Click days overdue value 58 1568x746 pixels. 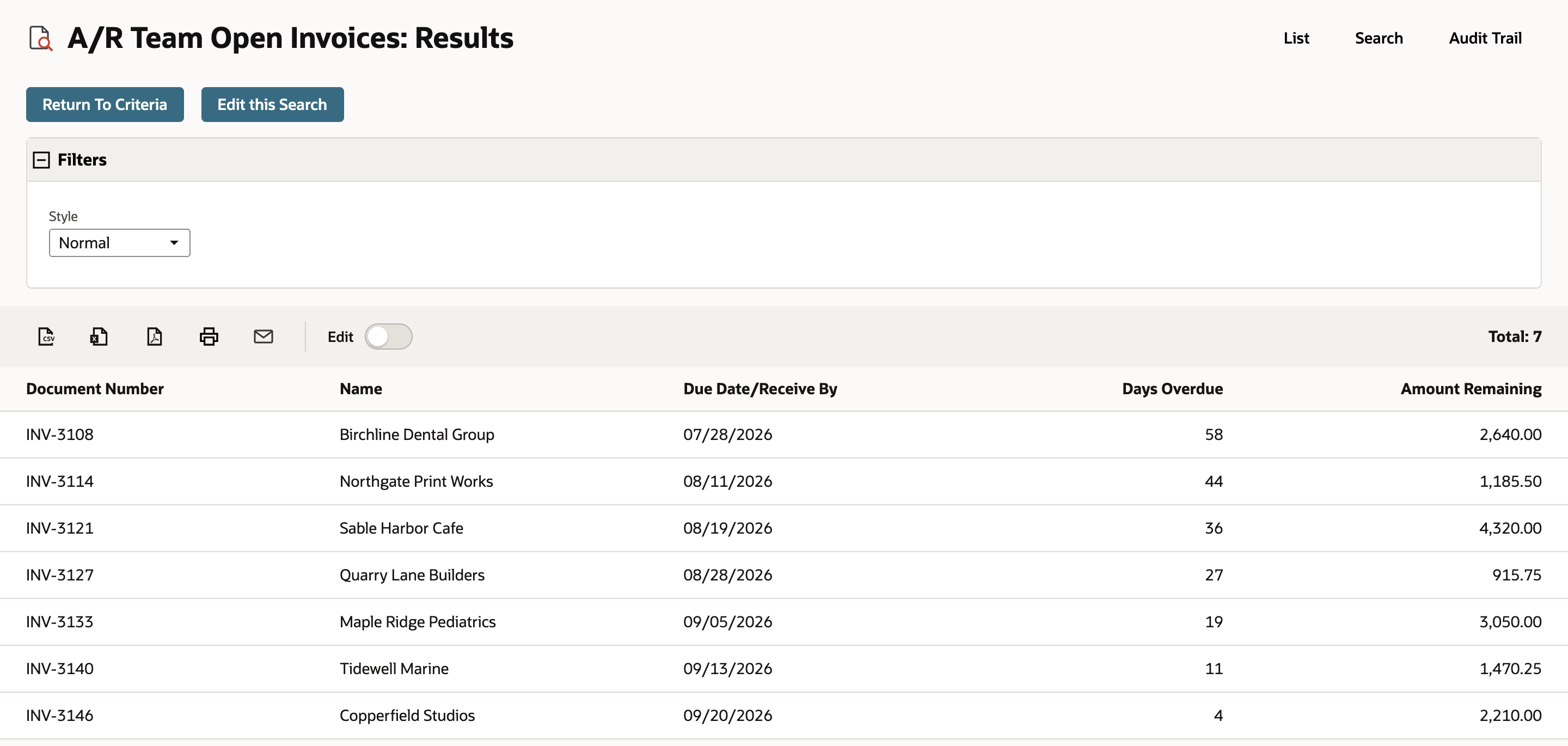point(1214,434)
